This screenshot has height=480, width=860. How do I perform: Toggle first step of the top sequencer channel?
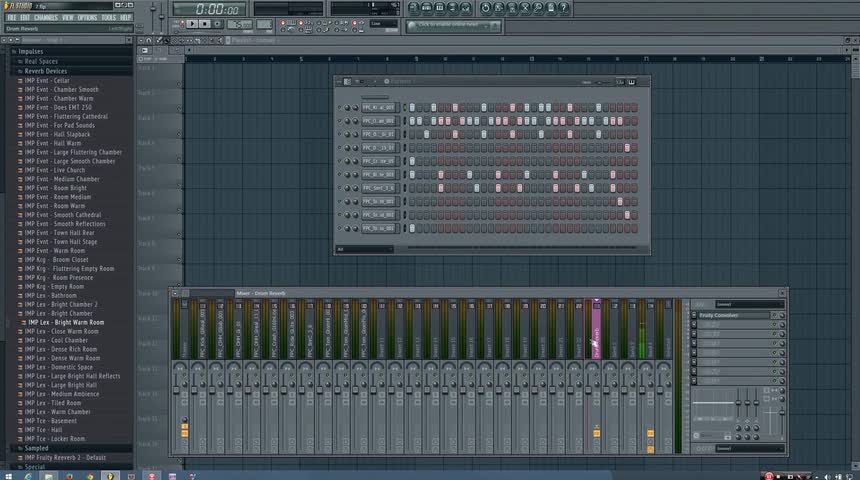[412, 108]
